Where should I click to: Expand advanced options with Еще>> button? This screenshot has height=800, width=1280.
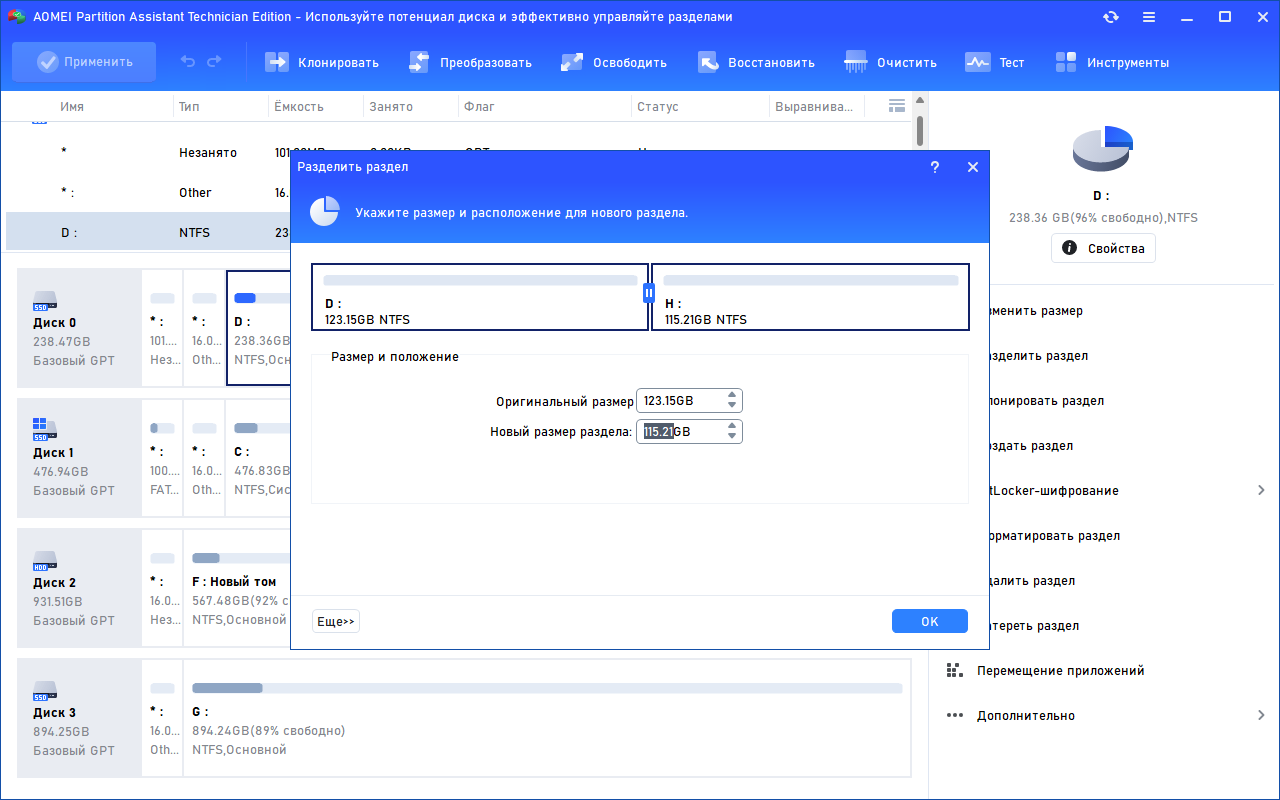pos(336,621)
